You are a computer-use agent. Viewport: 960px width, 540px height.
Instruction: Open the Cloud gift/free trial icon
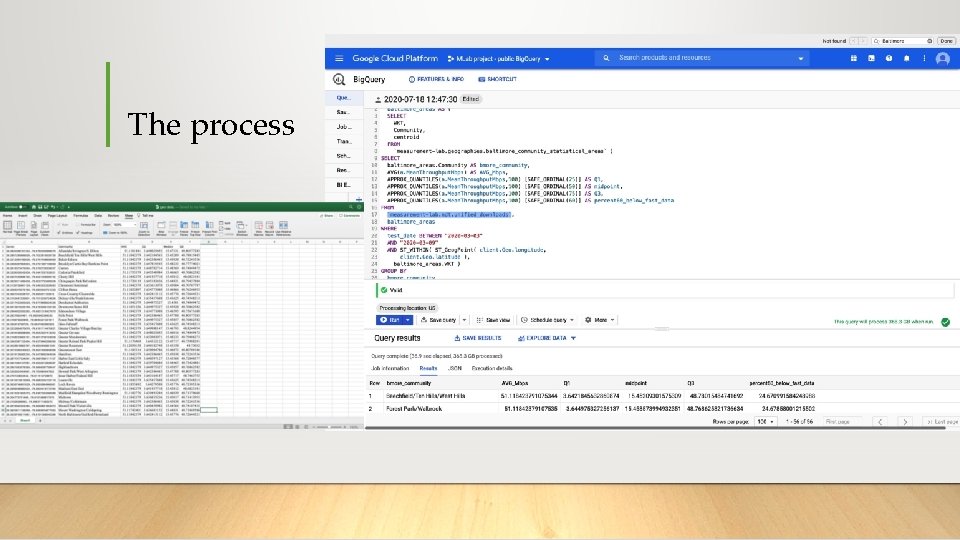point(853,58)
